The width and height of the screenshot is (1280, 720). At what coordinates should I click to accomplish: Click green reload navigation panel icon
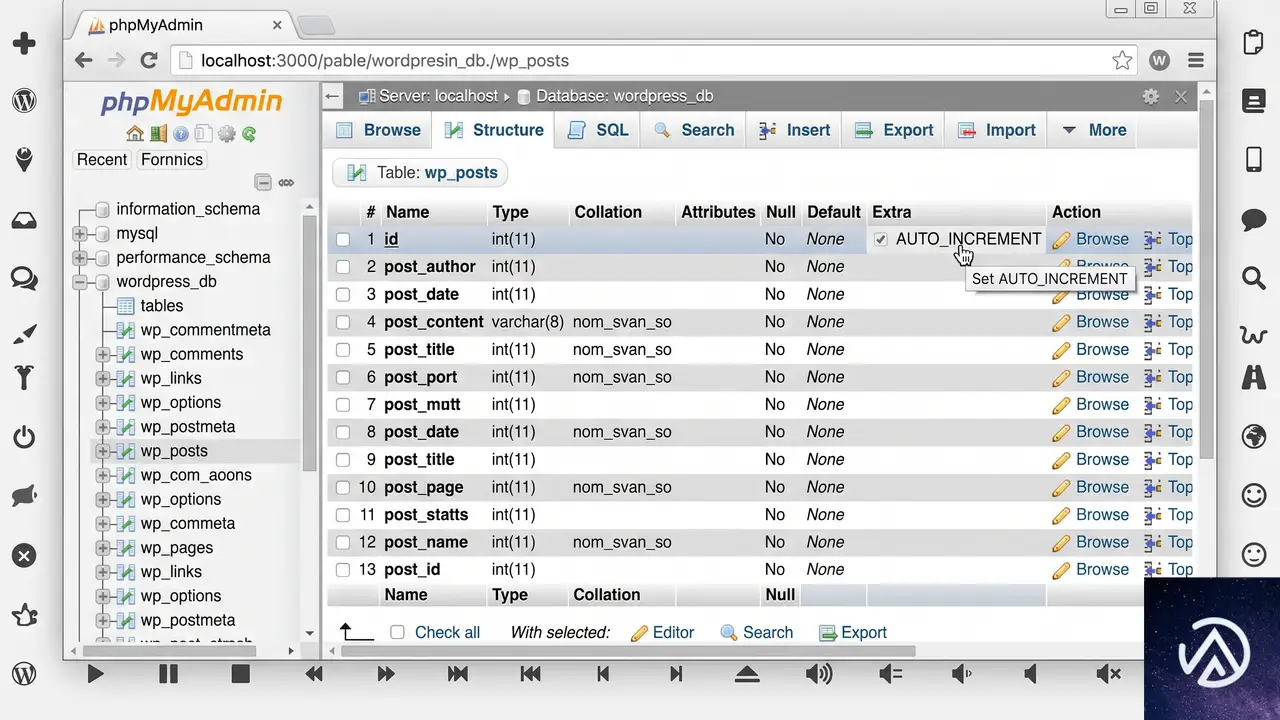tap(249, 134)
